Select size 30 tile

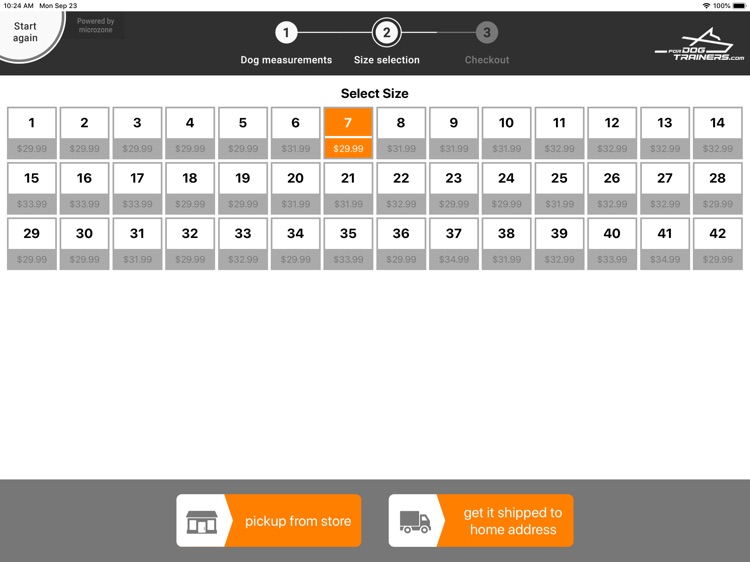point(85,244)
